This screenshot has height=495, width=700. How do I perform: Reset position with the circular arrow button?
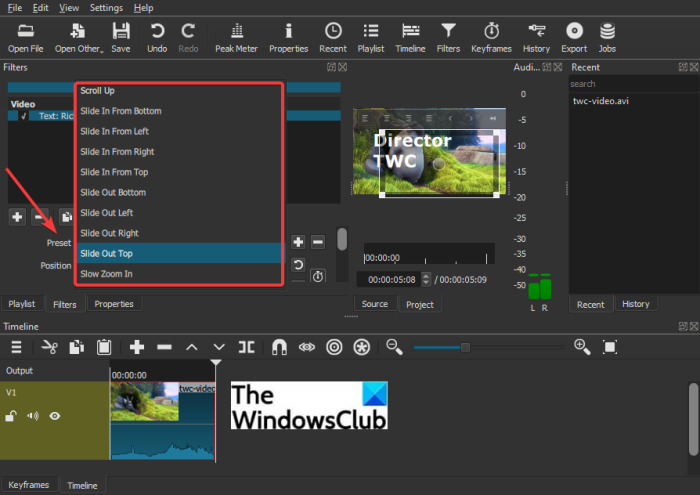(x=298, y=265)
